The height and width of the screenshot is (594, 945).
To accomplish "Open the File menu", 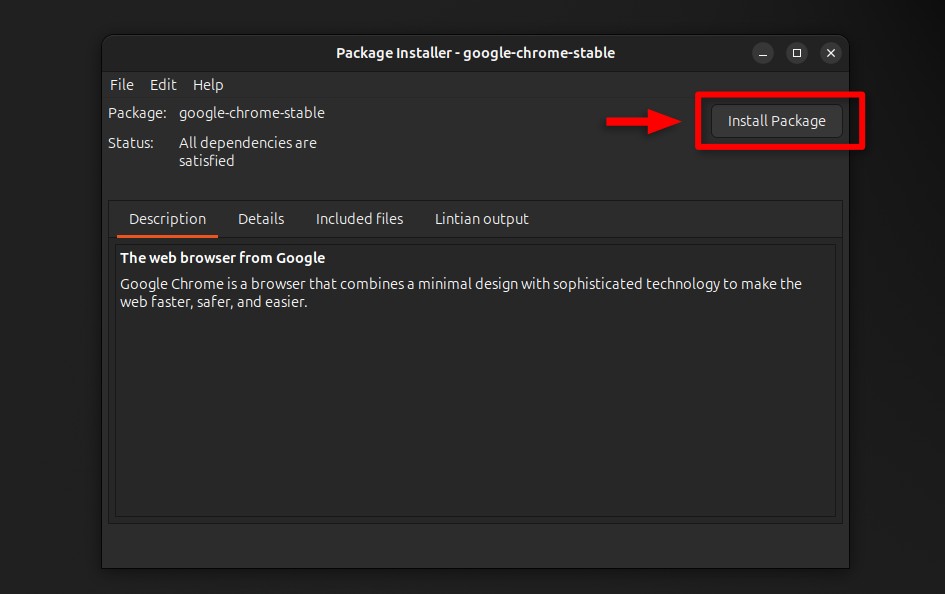I will pos(122,85).
